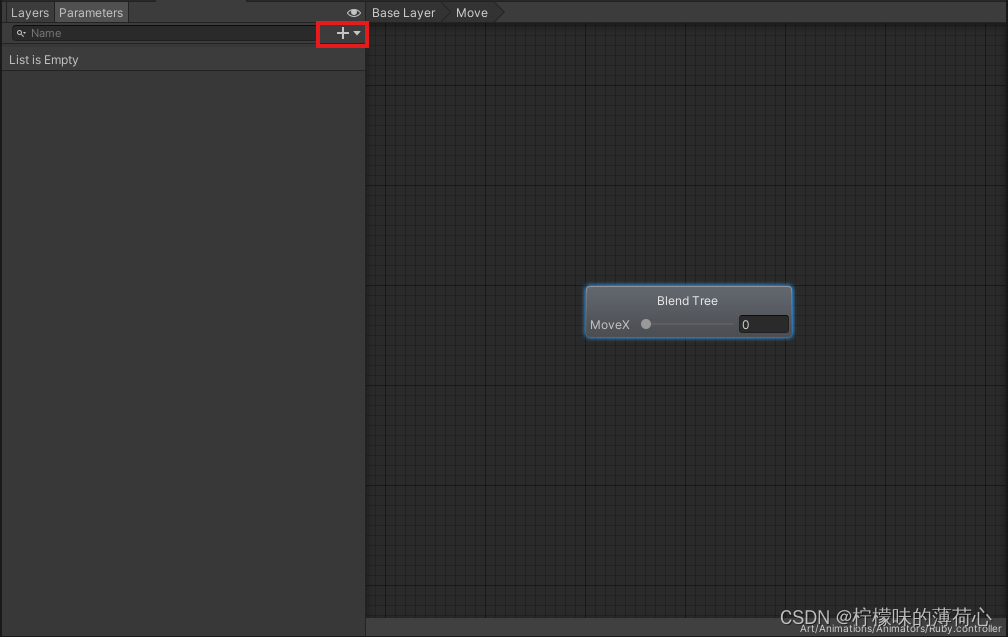The image size is (1008, 637).
Task: Click Base Layer in the breadcrumb bar
Action: (x=403, y=12)
